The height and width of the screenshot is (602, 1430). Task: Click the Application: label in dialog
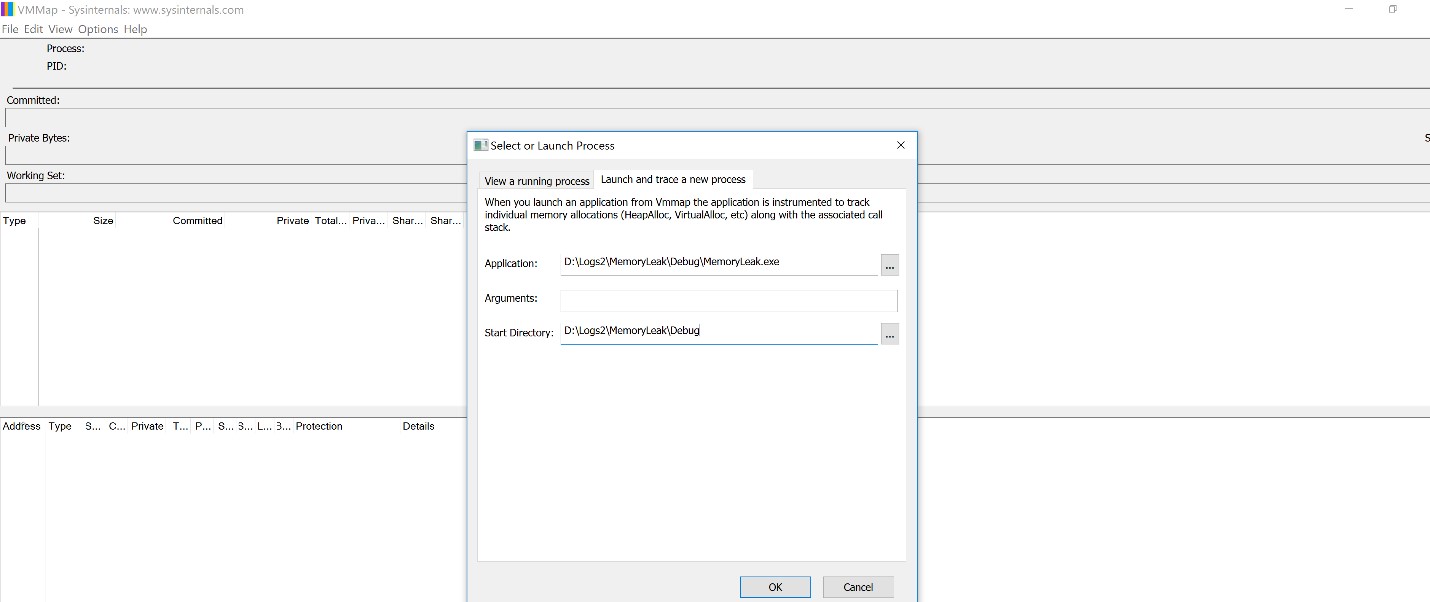511,263
